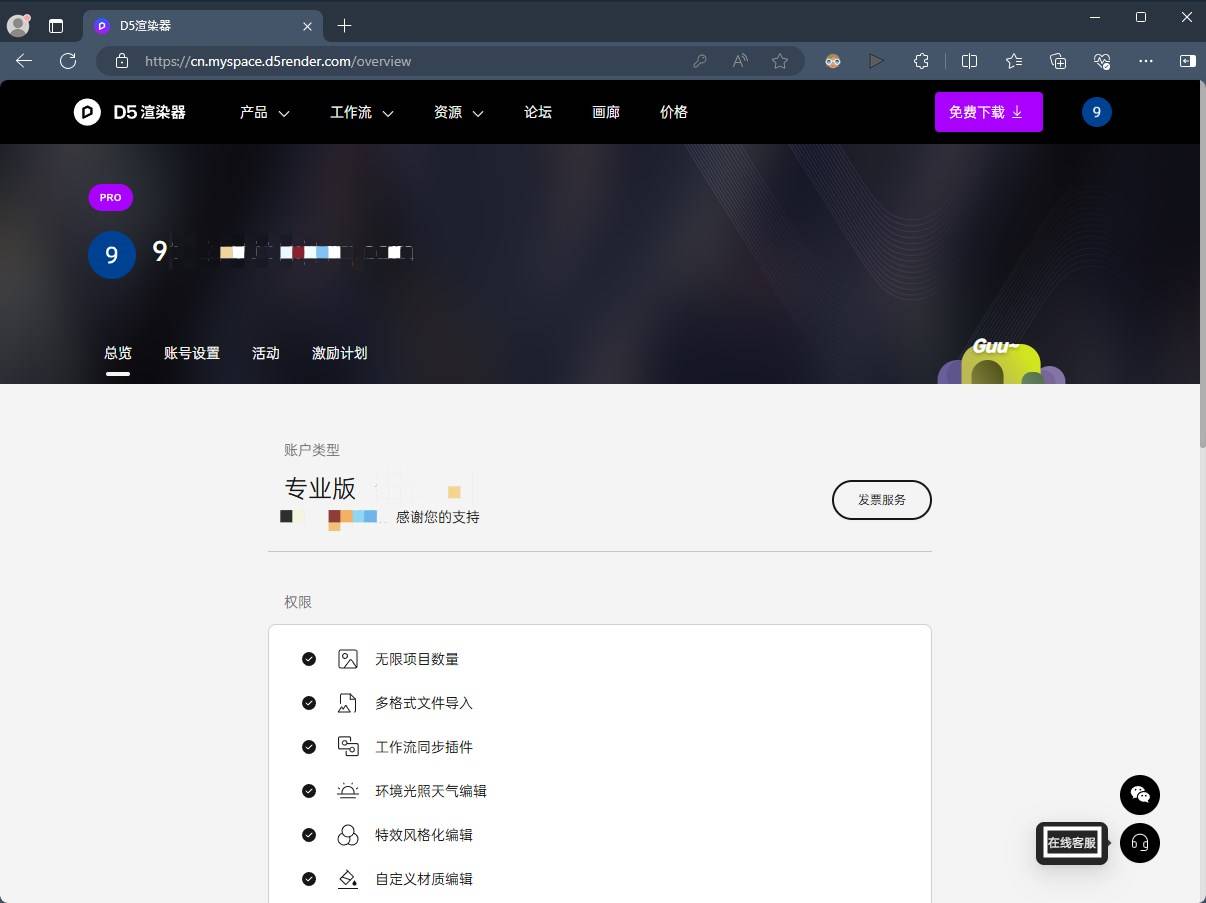Screen dimensions: 1206x903
Task: Open the 产品 dropdown menu
Action: point(265,112)
